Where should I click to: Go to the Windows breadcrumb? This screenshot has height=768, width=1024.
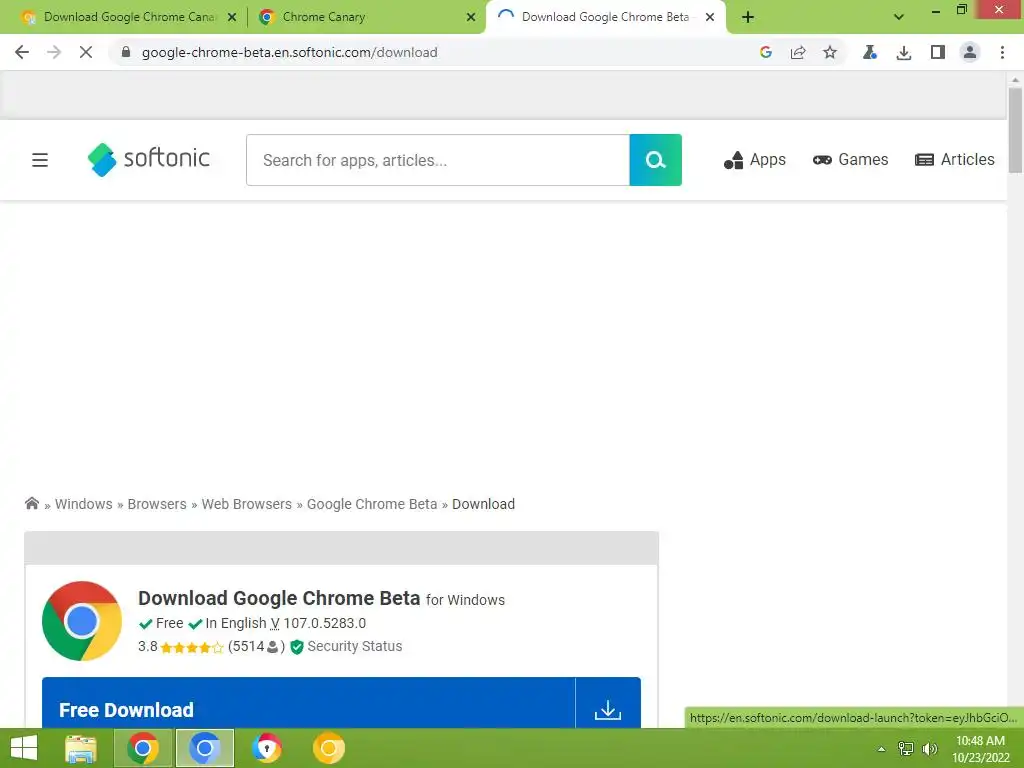click(84, 504)
